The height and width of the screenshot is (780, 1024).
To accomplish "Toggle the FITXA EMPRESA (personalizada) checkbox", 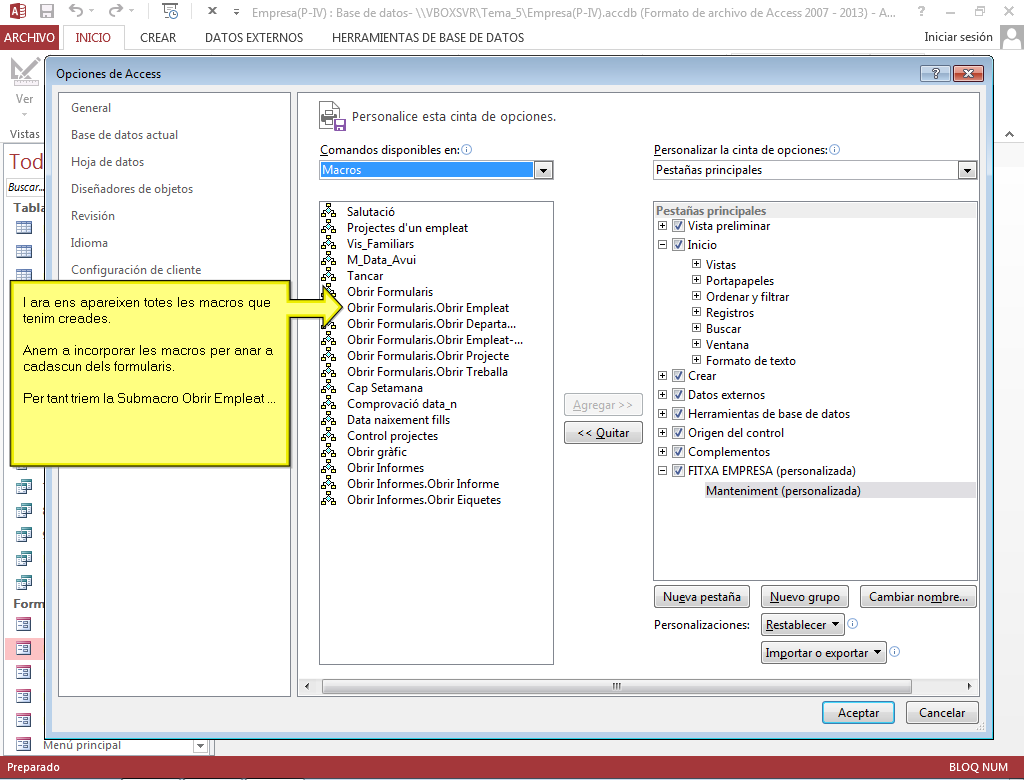I will pyautogui.click(x=679, y=470).
